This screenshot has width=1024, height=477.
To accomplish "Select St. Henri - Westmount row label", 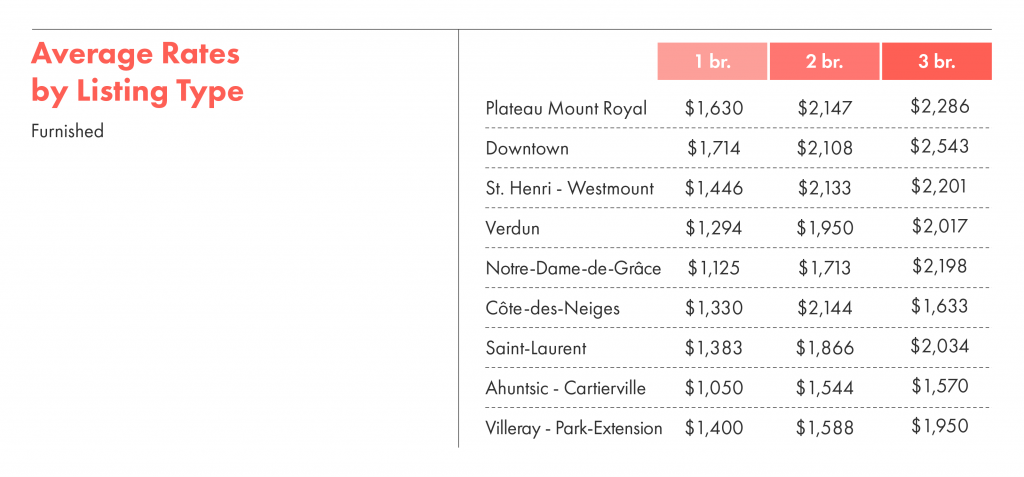I will (x=569, y=189).
